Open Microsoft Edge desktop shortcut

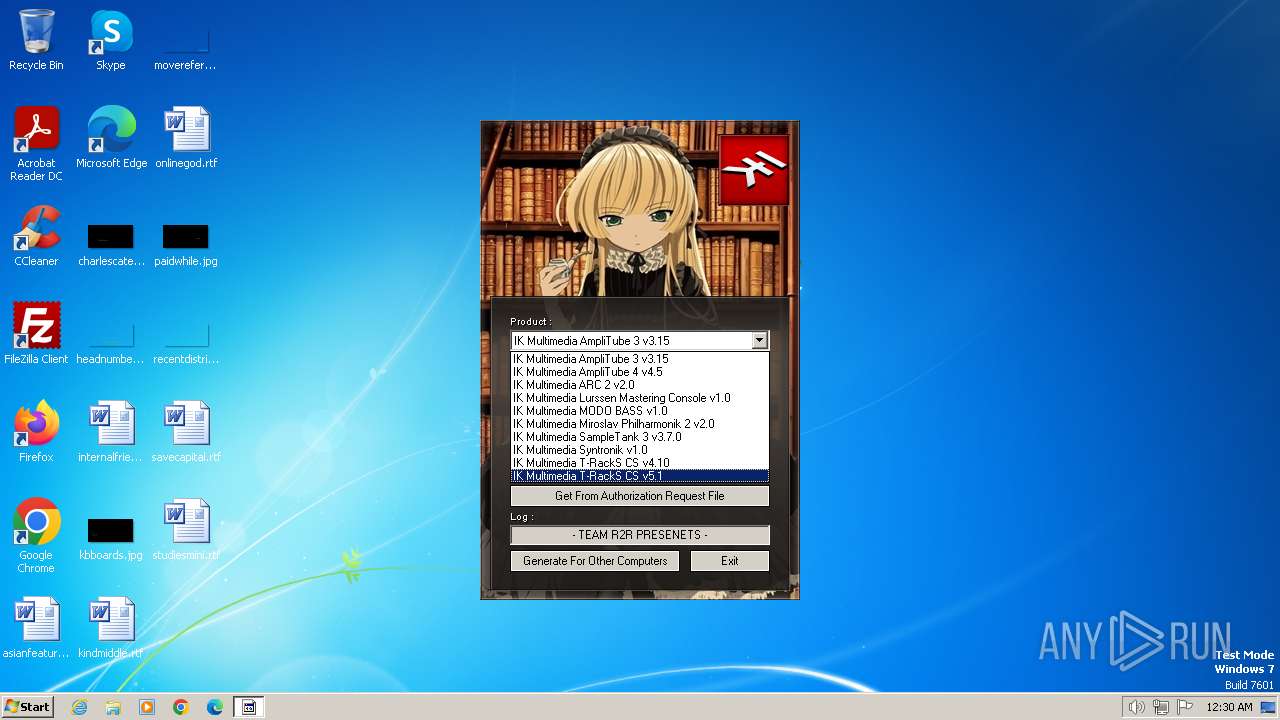(111, 138)
